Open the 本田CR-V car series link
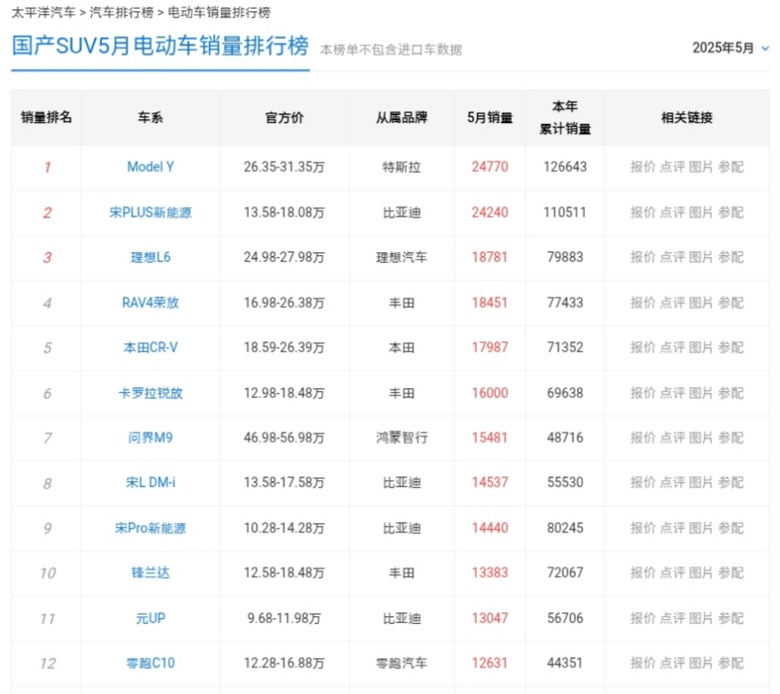This screenshot has width=780, height=694. coord(150,347)
